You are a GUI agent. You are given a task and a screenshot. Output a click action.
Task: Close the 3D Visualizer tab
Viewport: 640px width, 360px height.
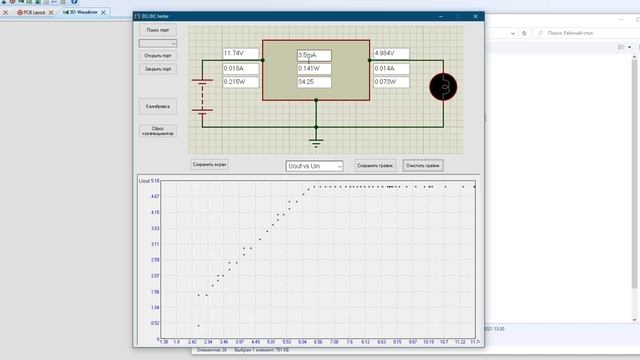103,13
